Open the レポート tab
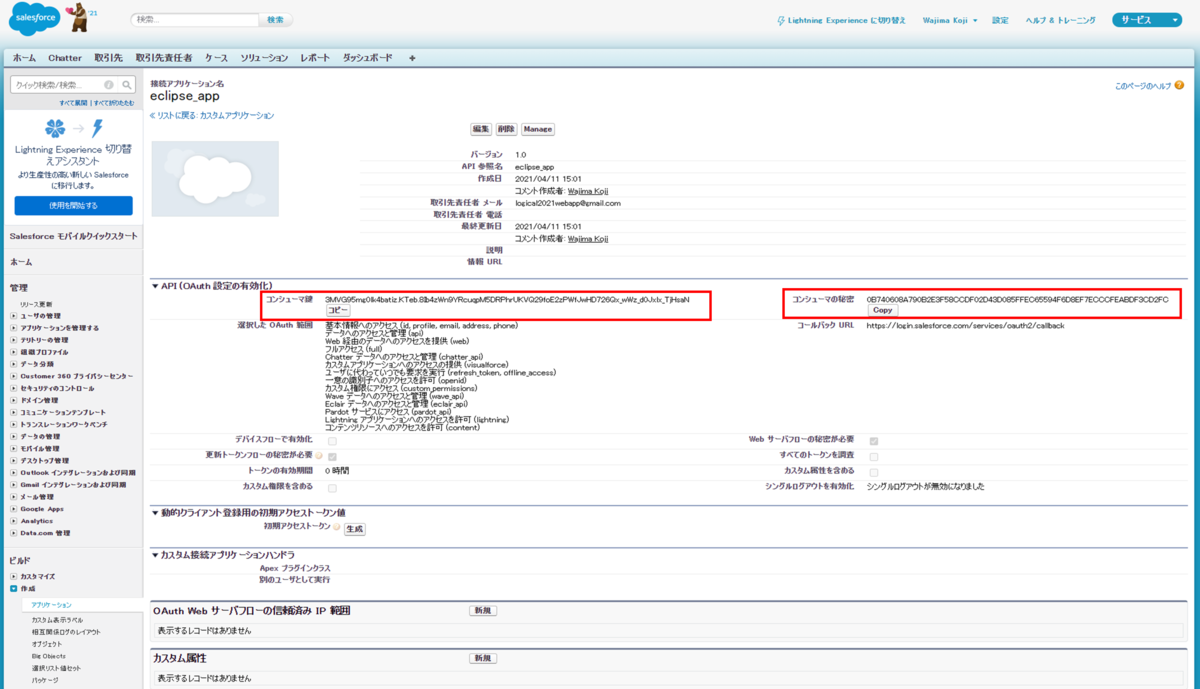Image resolution: width=1200 pixels, height=689 pixels. point(316,58)
